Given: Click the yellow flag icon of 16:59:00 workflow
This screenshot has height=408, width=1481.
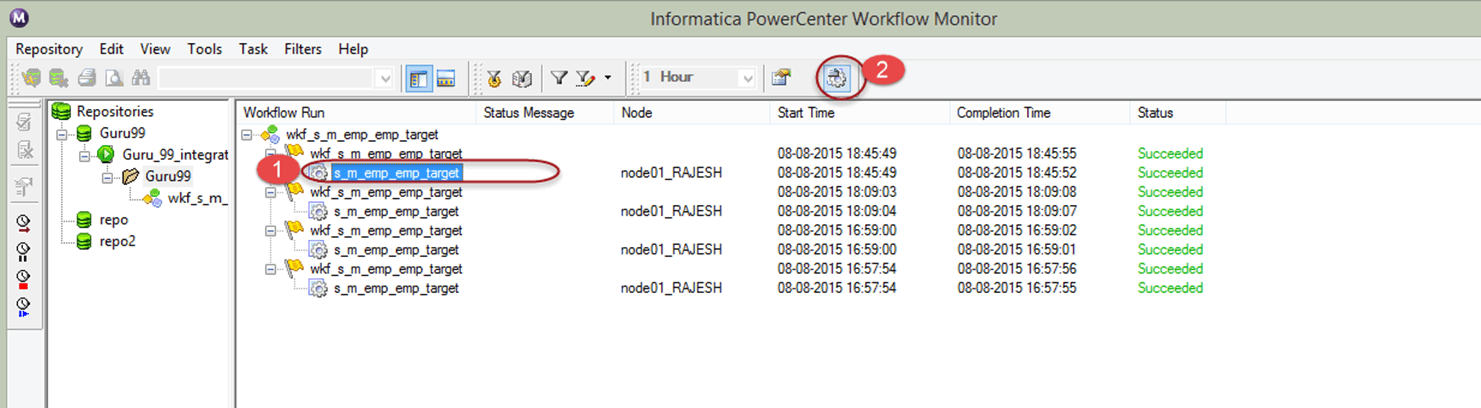Looking at the screenshot, I should [x=294, y=231].
